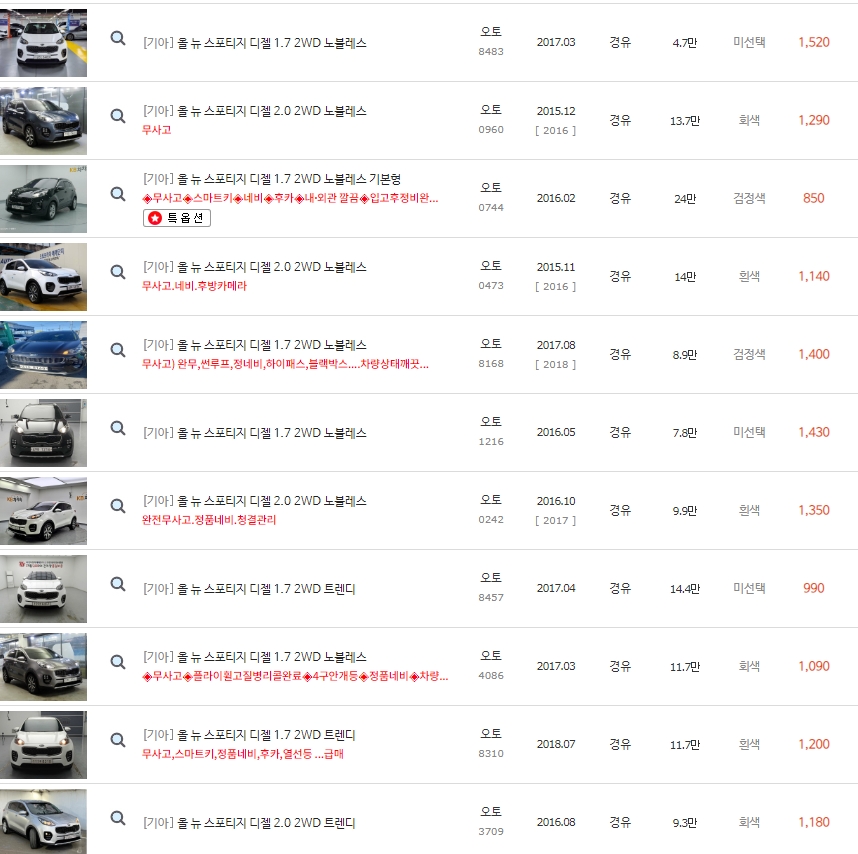Click magnifier icon for the 1,200 price listing
The image size is (858, 854).
coord(118,740)
